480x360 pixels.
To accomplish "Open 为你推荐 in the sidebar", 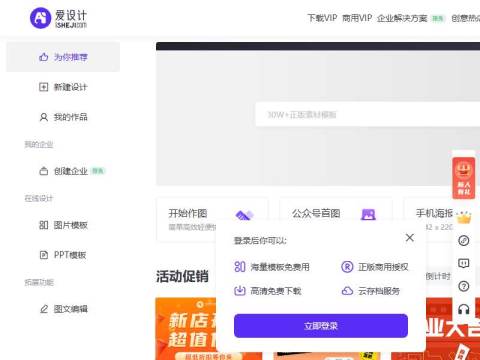I will pos(63,57).
